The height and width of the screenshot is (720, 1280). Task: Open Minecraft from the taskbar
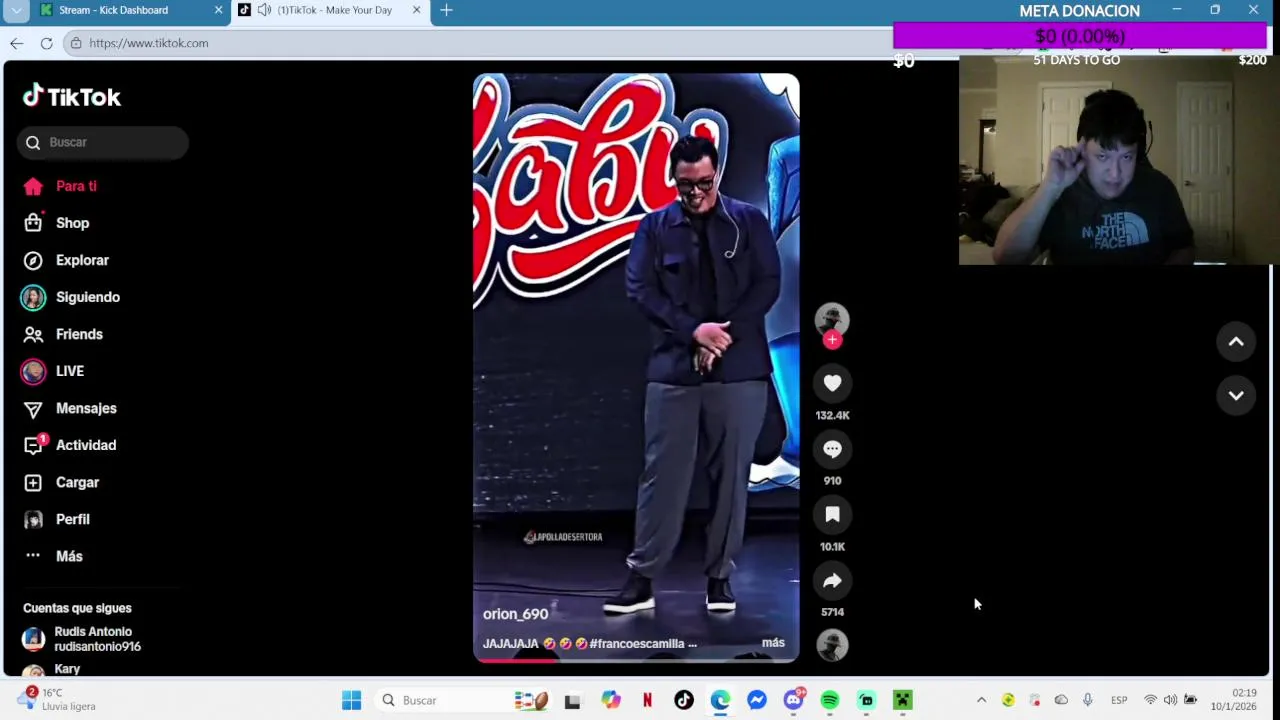click(x=903, y=700)
